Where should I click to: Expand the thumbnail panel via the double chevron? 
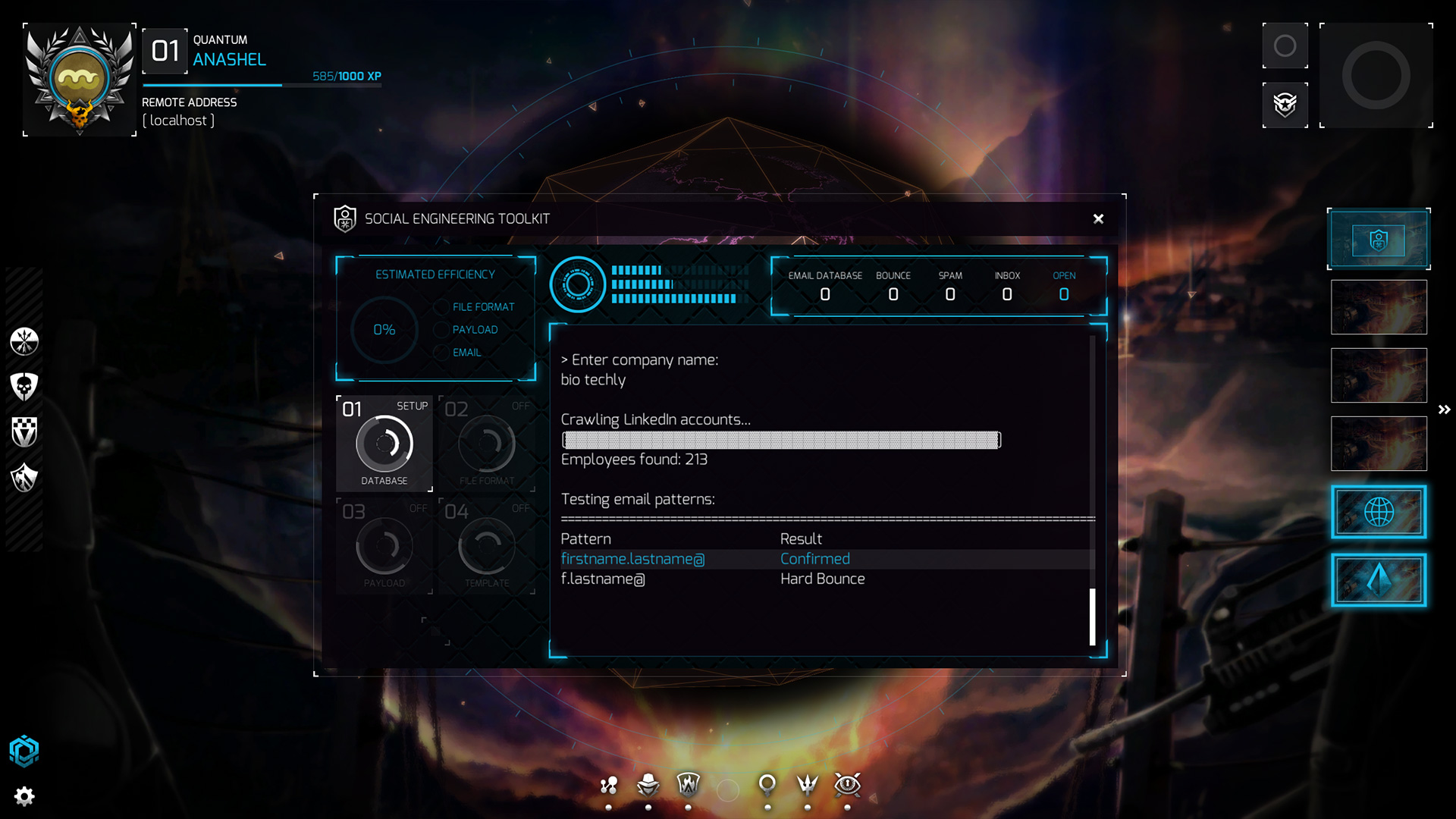click(1445, 409)
